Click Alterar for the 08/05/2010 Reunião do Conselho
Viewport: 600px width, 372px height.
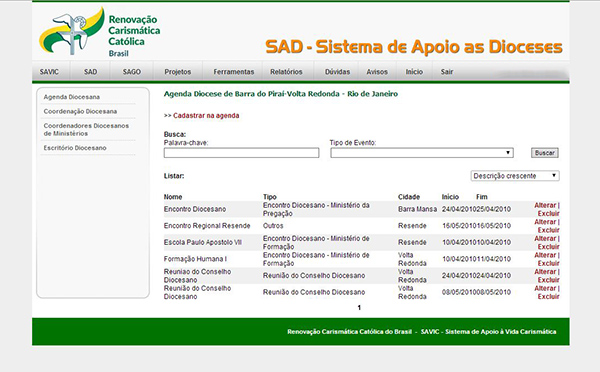pos(545,288)
